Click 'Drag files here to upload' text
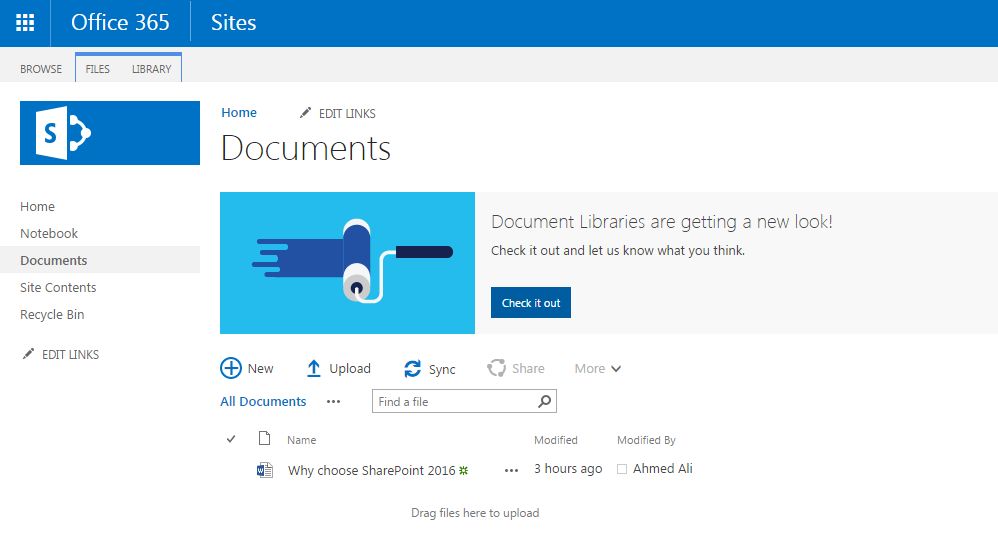This screenshot has width=998, height=537. click(x=475, y=513)
